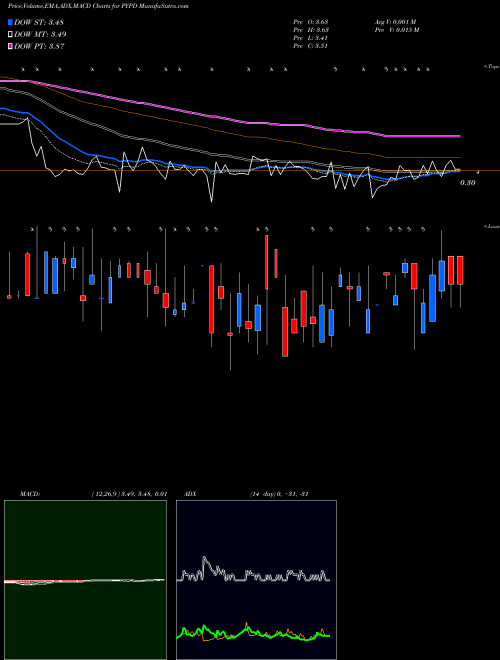Click the 'Pre H: 3.63' high value

311,30
